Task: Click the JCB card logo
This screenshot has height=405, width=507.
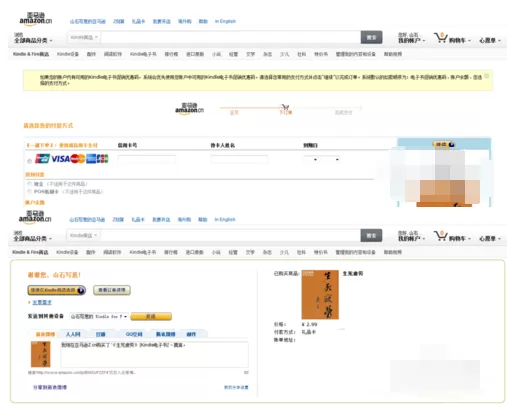Action: click(102, 159)
